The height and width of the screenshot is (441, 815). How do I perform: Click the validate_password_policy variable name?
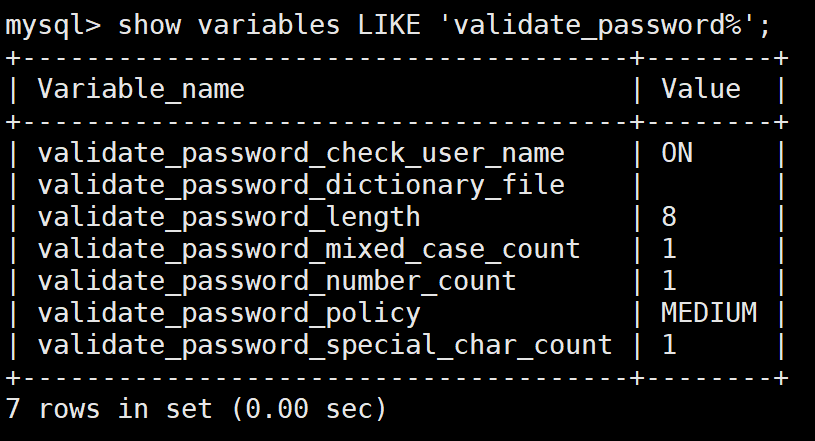(x=229, y=313)
